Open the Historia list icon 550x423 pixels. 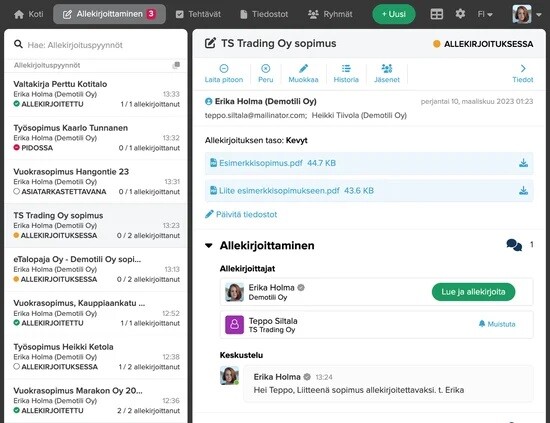click(346, 68)
